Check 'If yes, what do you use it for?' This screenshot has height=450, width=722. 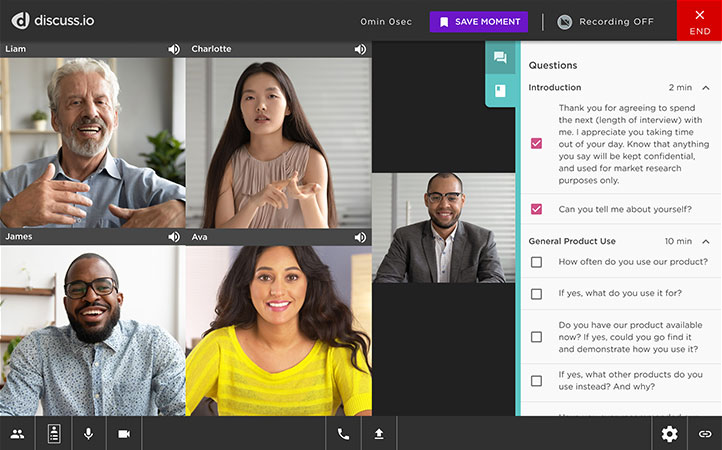536,294
